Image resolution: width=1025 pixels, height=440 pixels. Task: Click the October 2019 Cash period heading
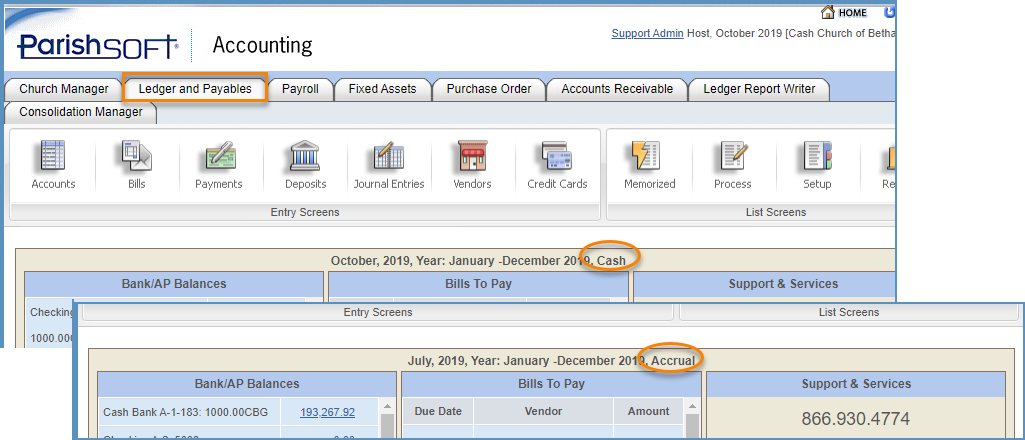(x=478, y=261)
